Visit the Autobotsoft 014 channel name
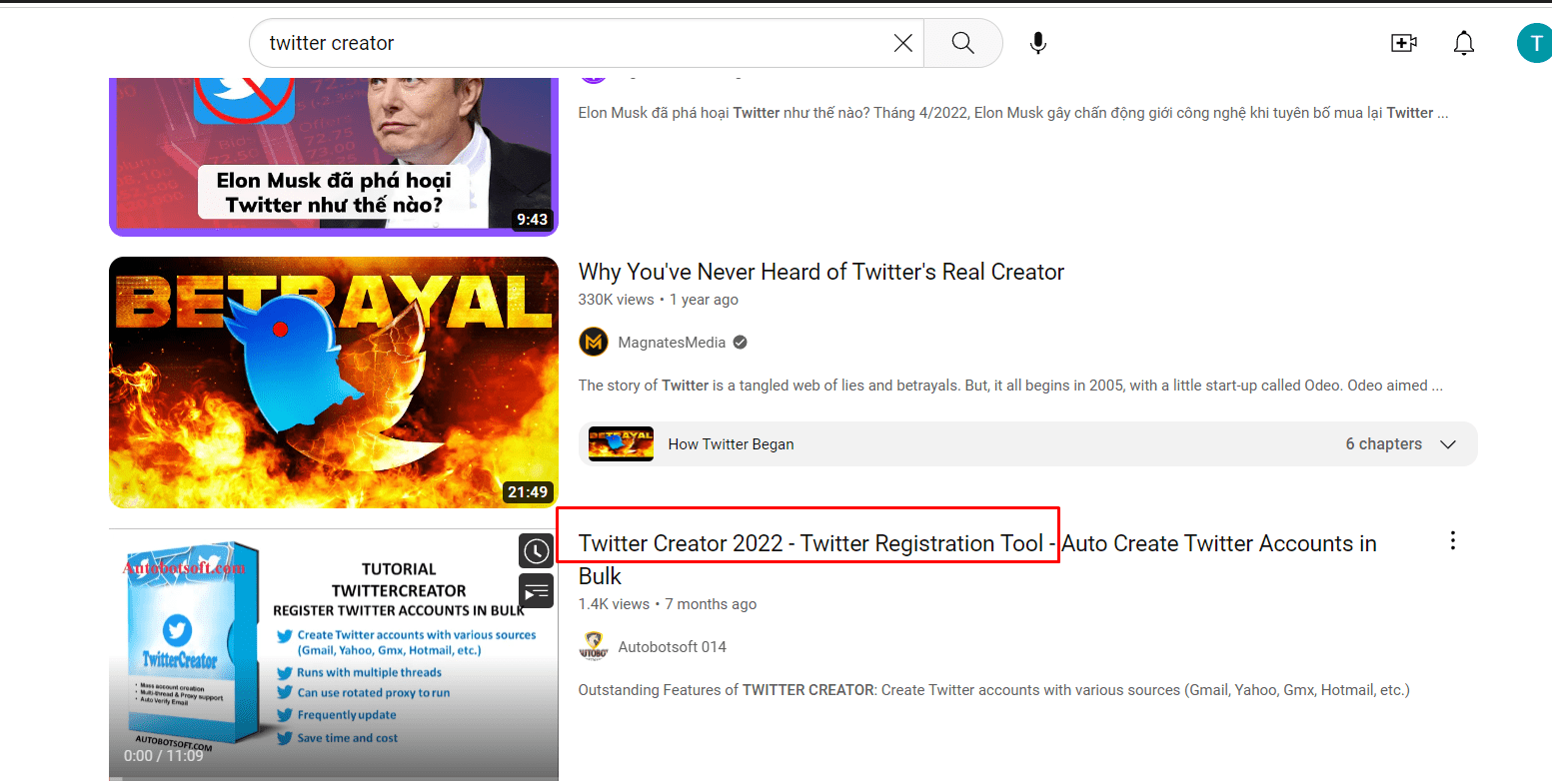Viewport: 1552px width, 784px height. click(x=672, y=647)
